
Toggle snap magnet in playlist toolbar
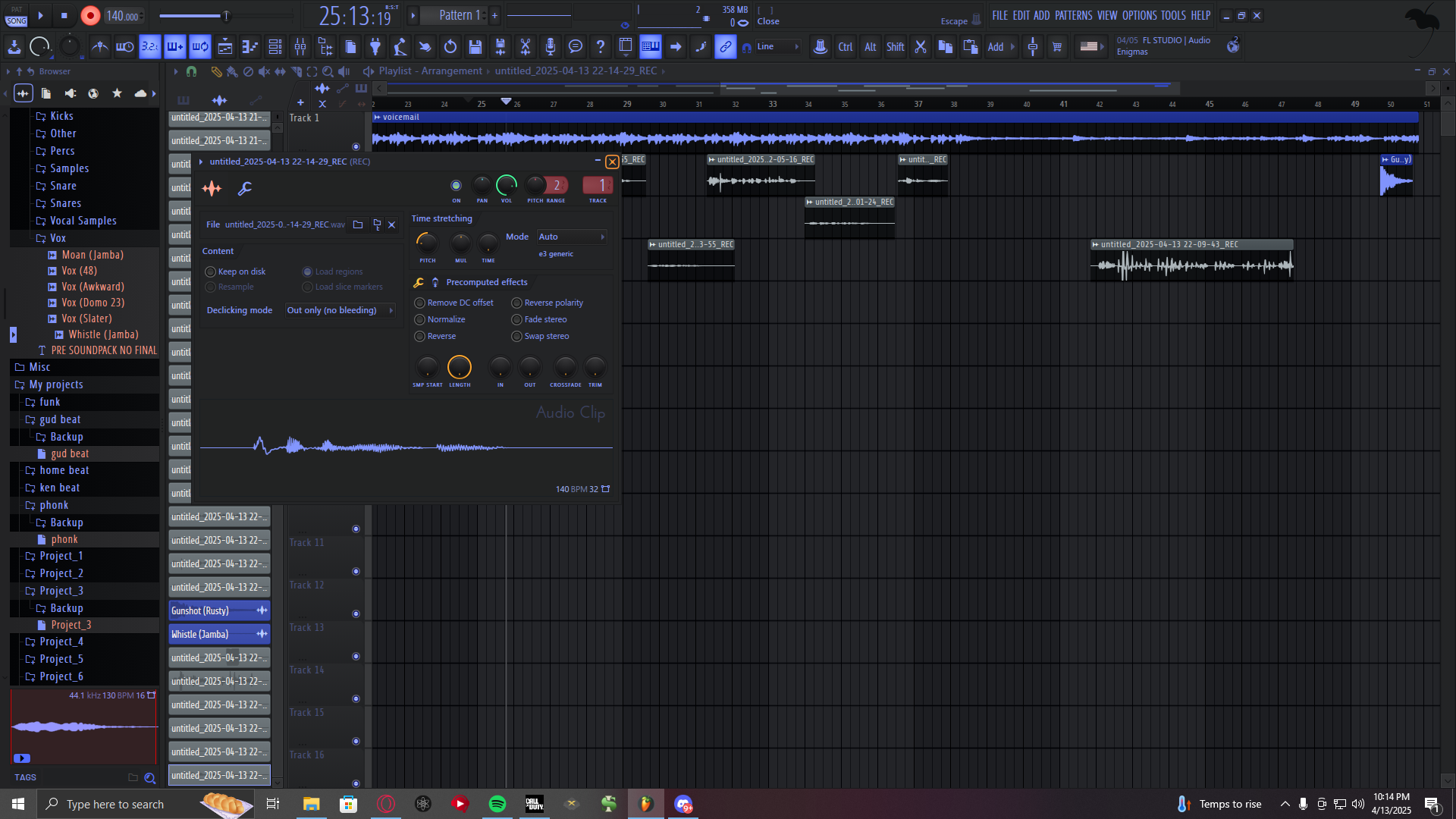[192, 71]
